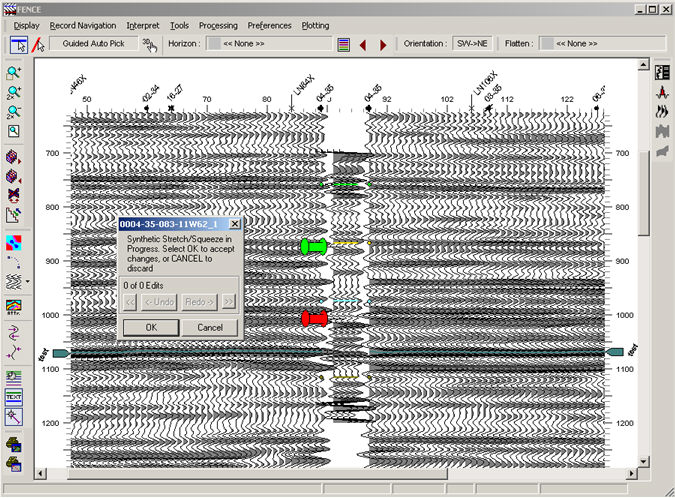Click the 3D hand pick icon

(149, 45)
